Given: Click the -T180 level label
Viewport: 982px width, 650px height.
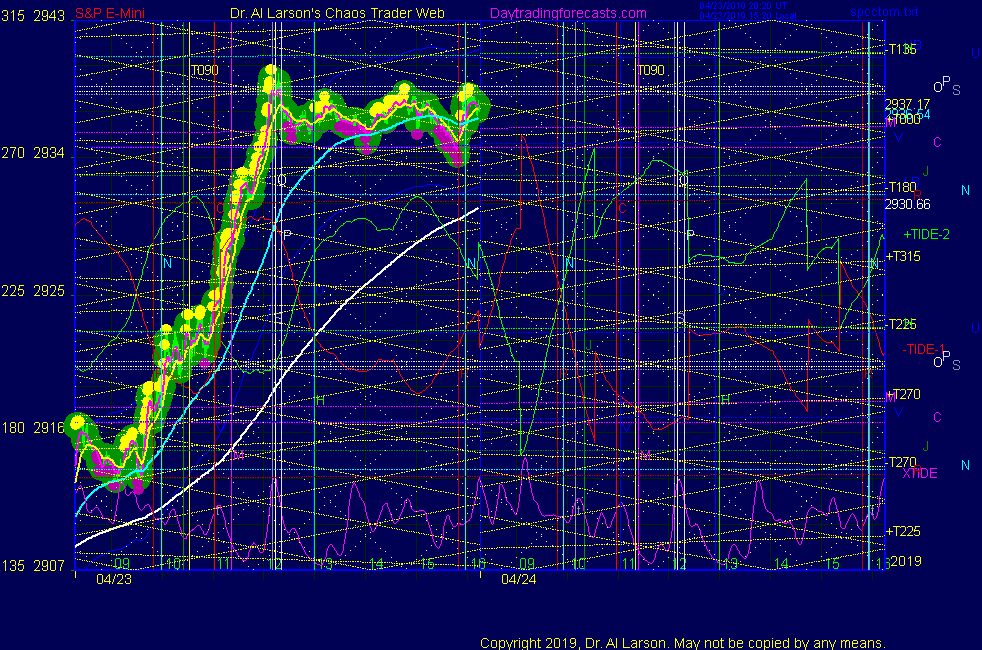Looking at the screenshot, I should click(901, 187).
